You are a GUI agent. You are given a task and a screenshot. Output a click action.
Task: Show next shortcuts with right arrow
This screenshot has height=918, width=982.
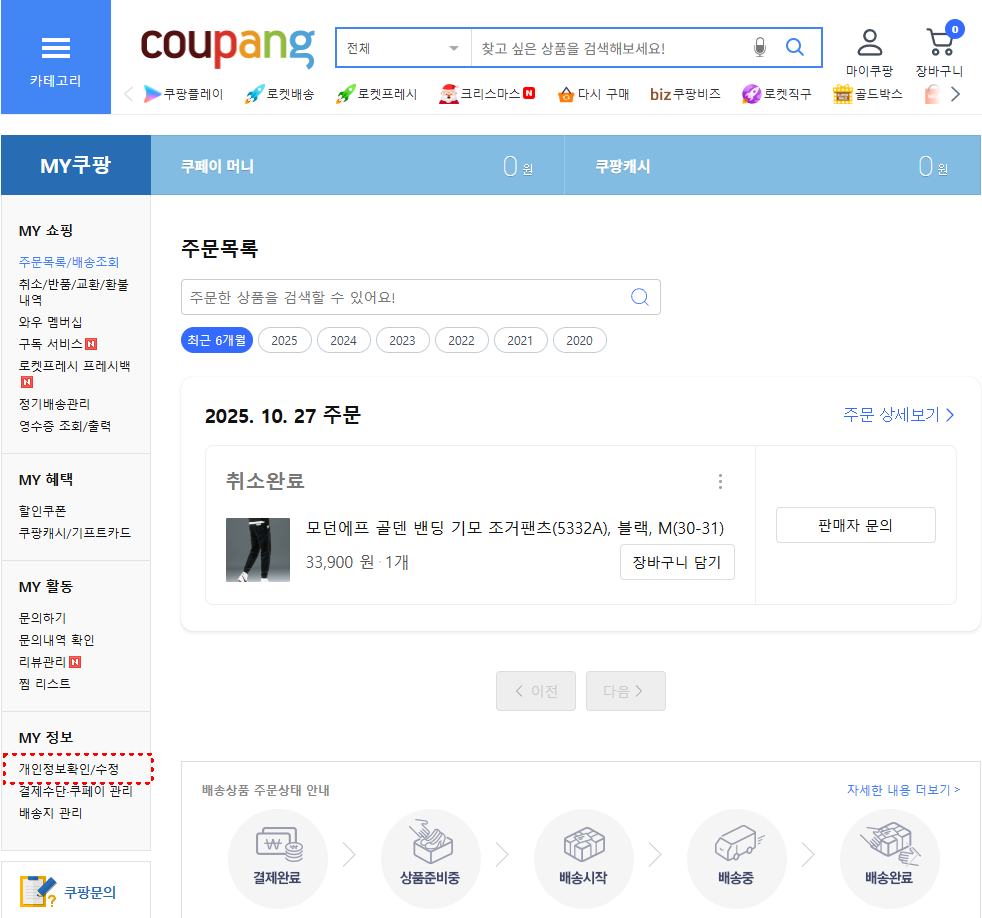[x=955, y=95]
